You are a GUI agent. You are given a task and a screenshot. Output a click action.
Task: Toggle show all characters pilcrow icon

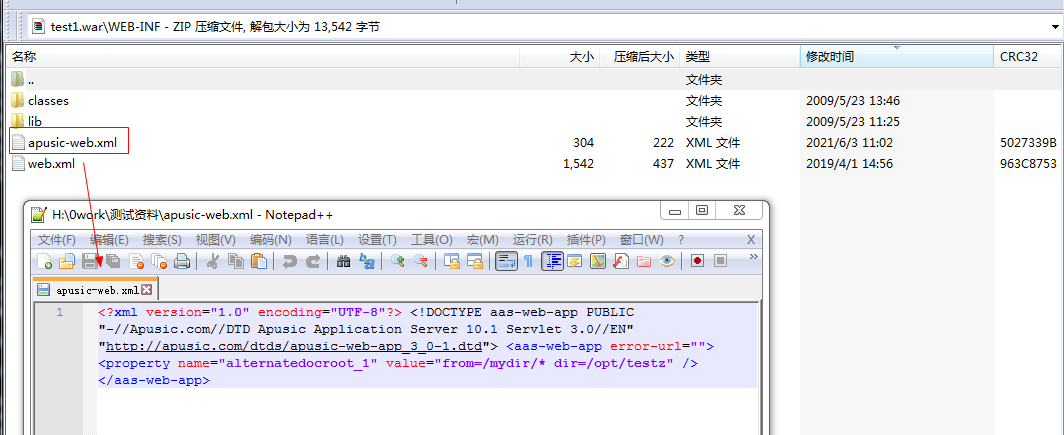point(528,262)
